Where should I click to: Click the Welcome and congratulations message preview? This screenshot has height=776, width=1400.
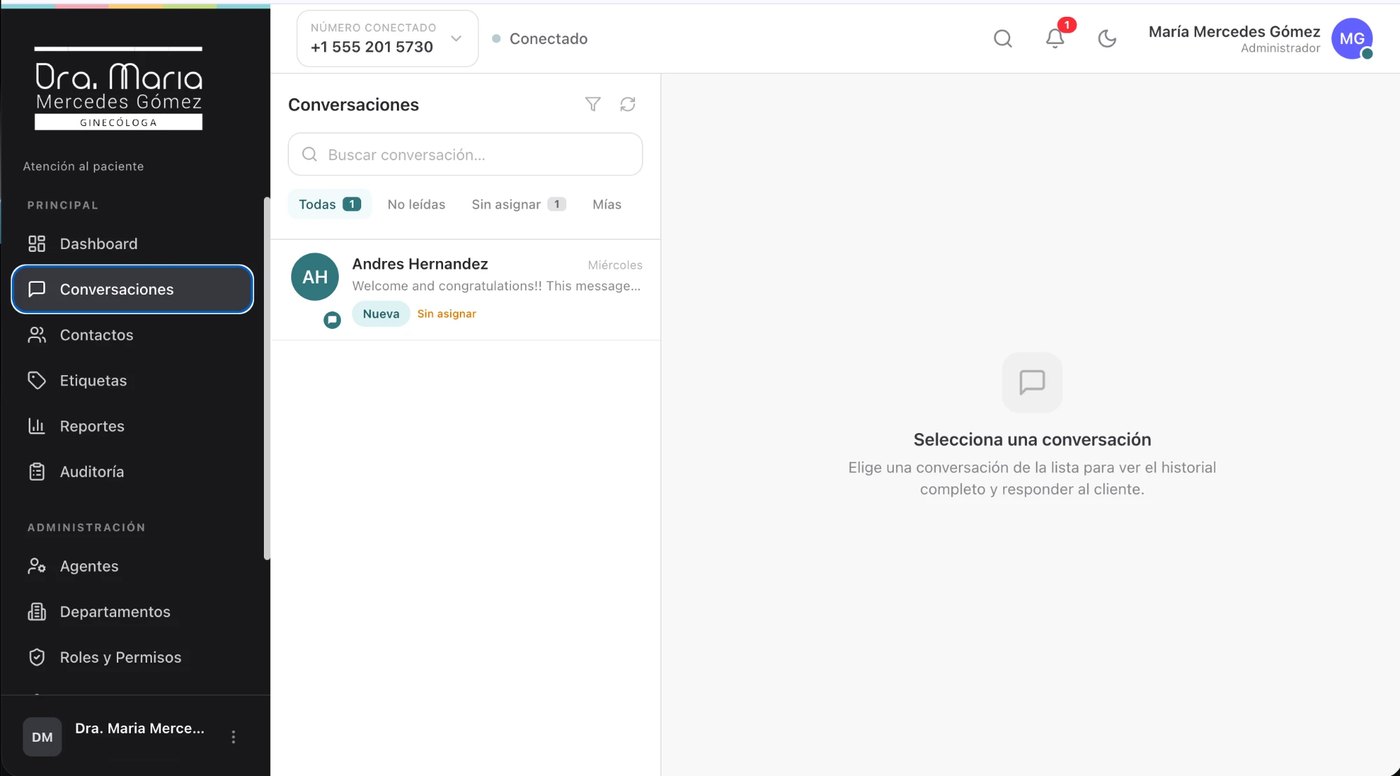click(x=496, y=286)
